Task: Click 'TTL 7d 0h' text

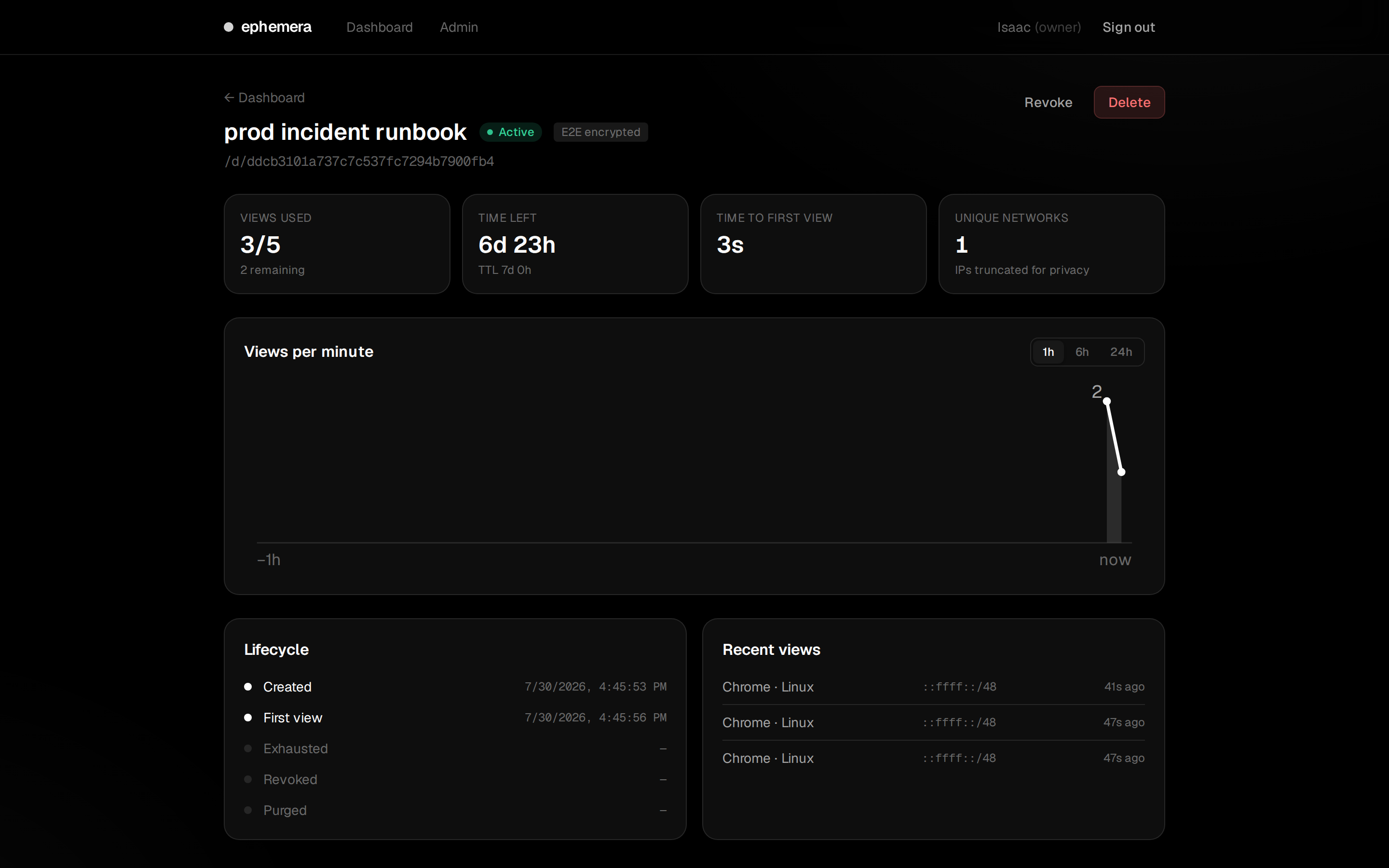Action: 504,270
